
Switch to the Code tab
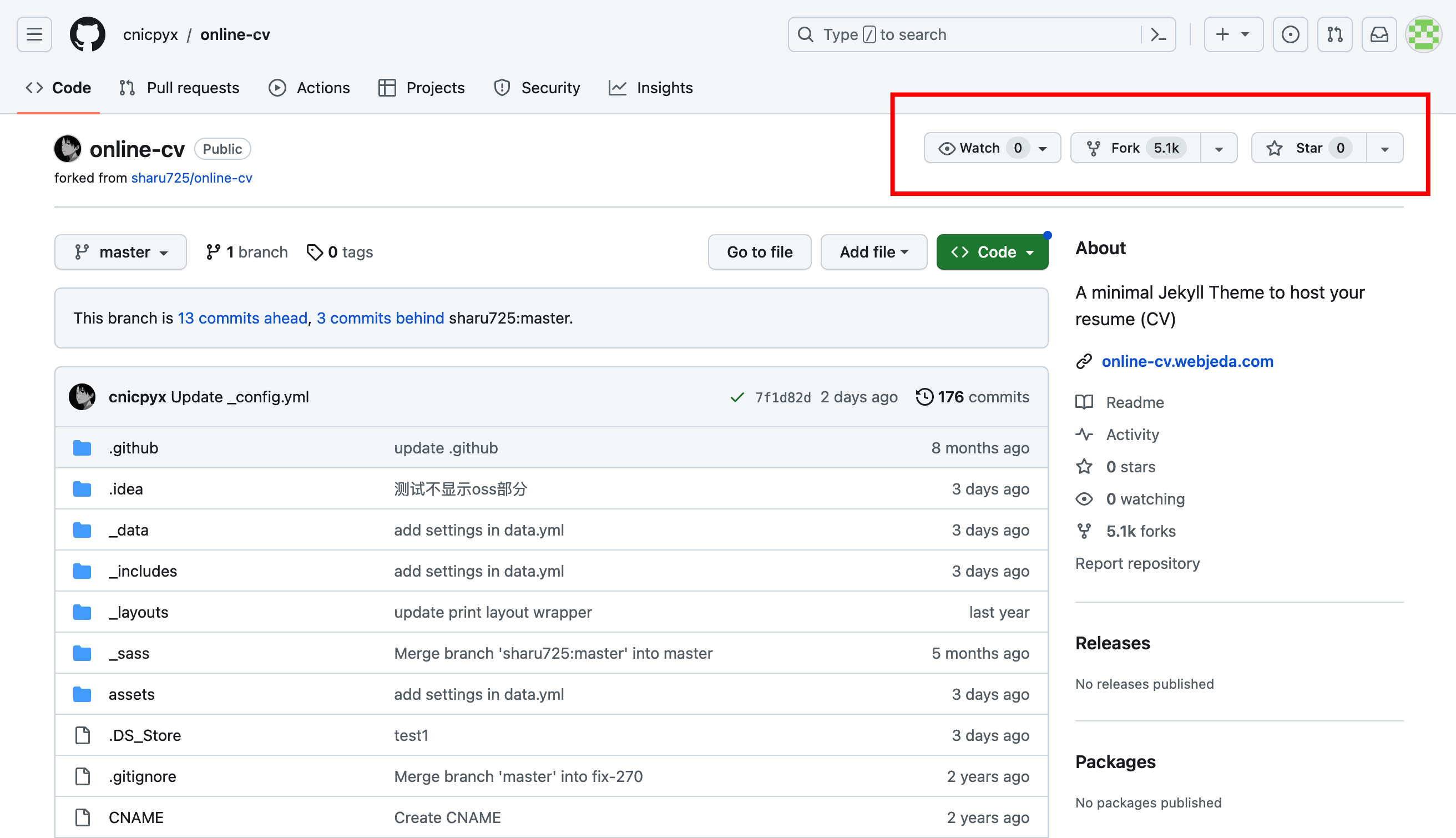pyautogui.click(x=59, y=88)
